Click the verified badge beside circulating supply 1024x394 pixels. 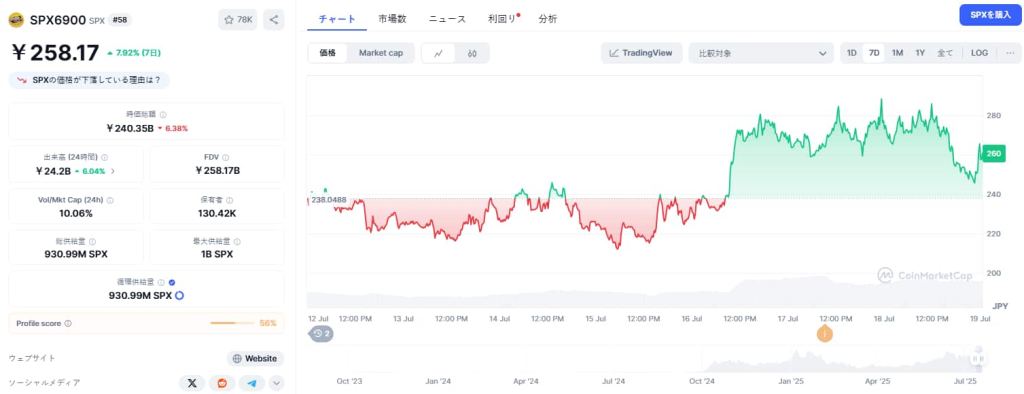point(172,282)
